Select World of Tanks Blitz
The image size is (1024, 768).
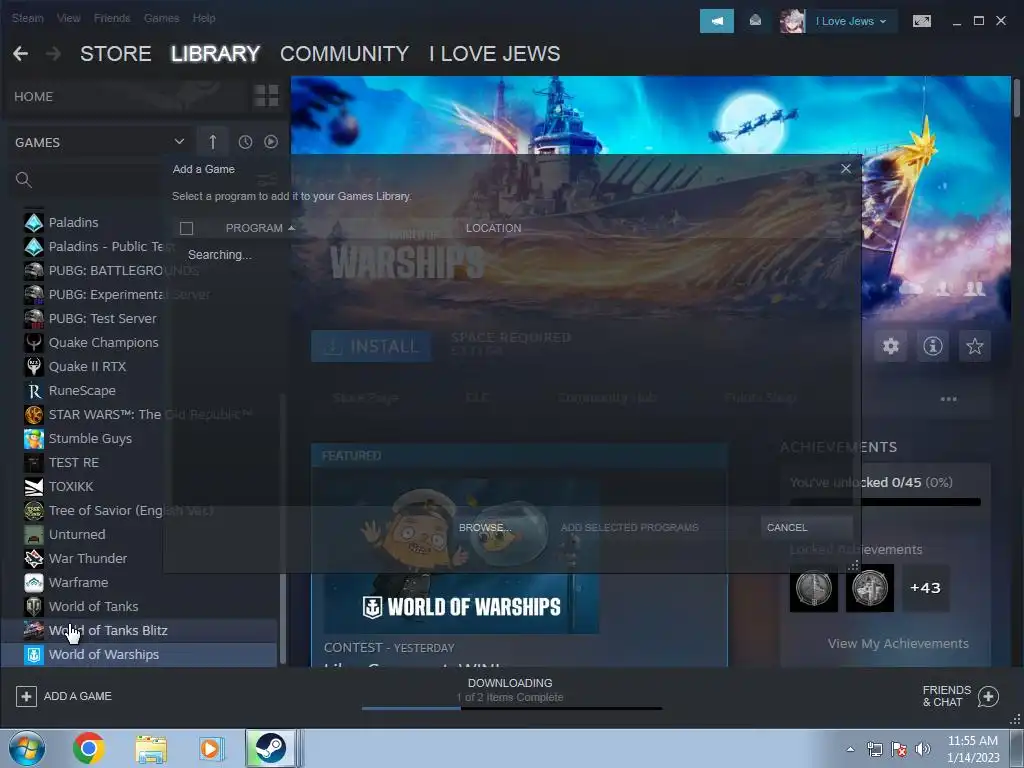point(140,631)
